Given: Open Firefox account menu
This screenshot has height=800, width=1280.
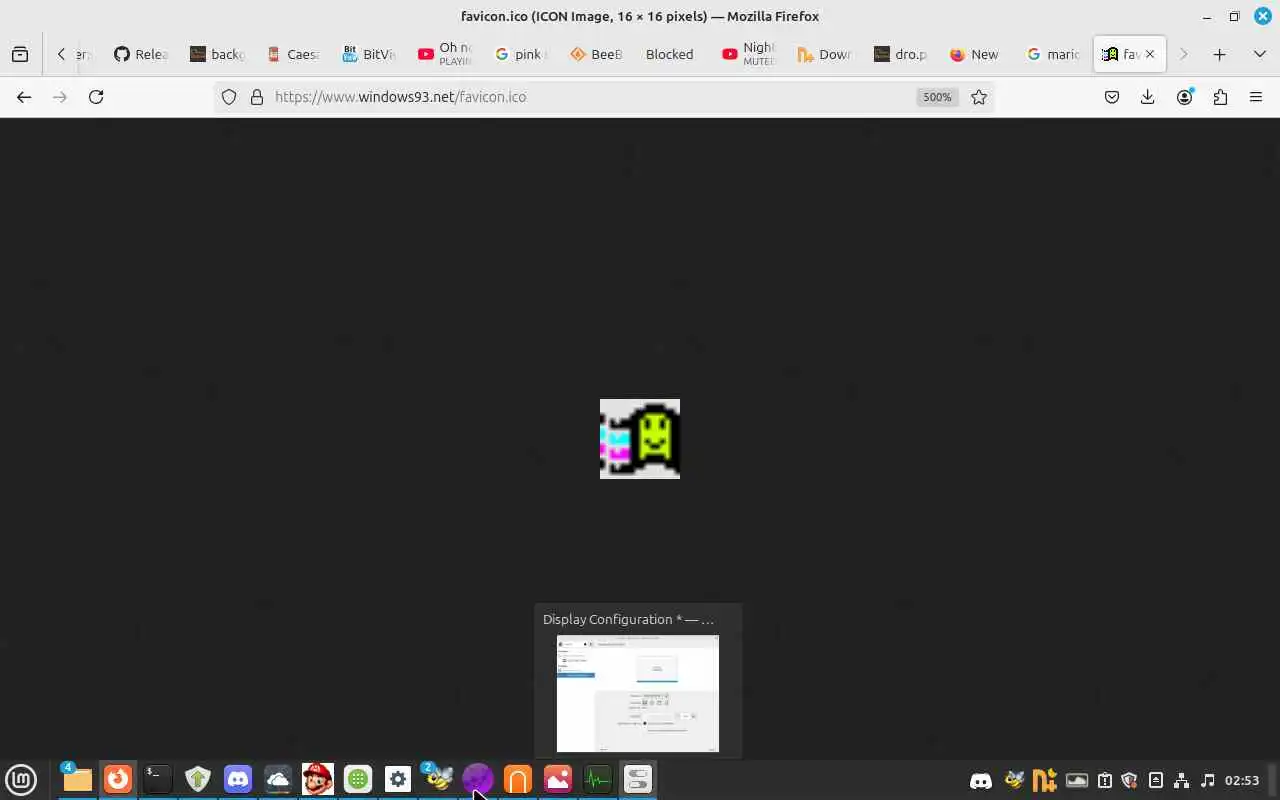Looking at the screenshot, I should (x=1184, y=97).
